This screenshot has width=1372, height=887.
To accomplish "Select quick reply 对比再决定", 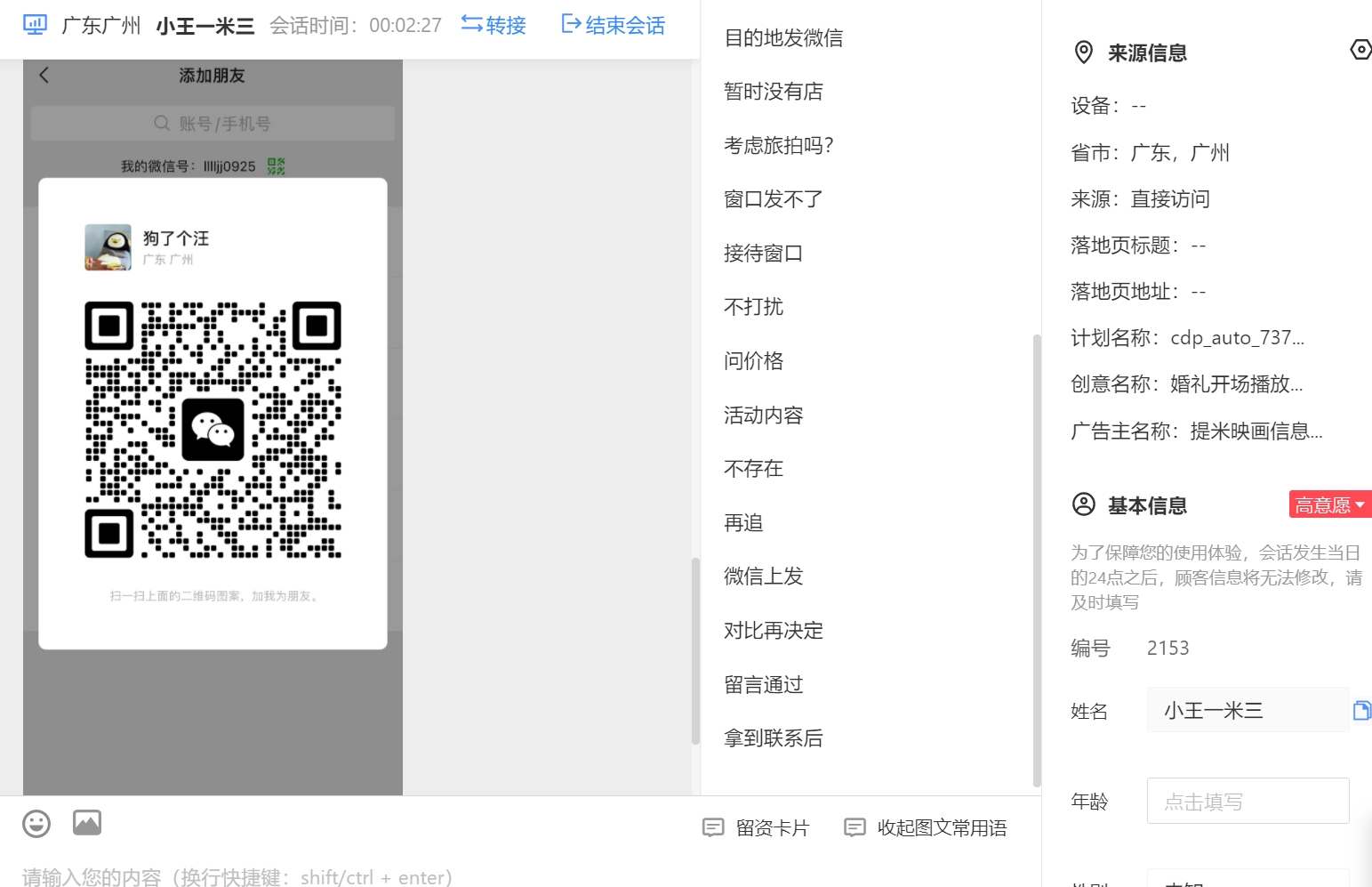I will [x=774, y=631].
